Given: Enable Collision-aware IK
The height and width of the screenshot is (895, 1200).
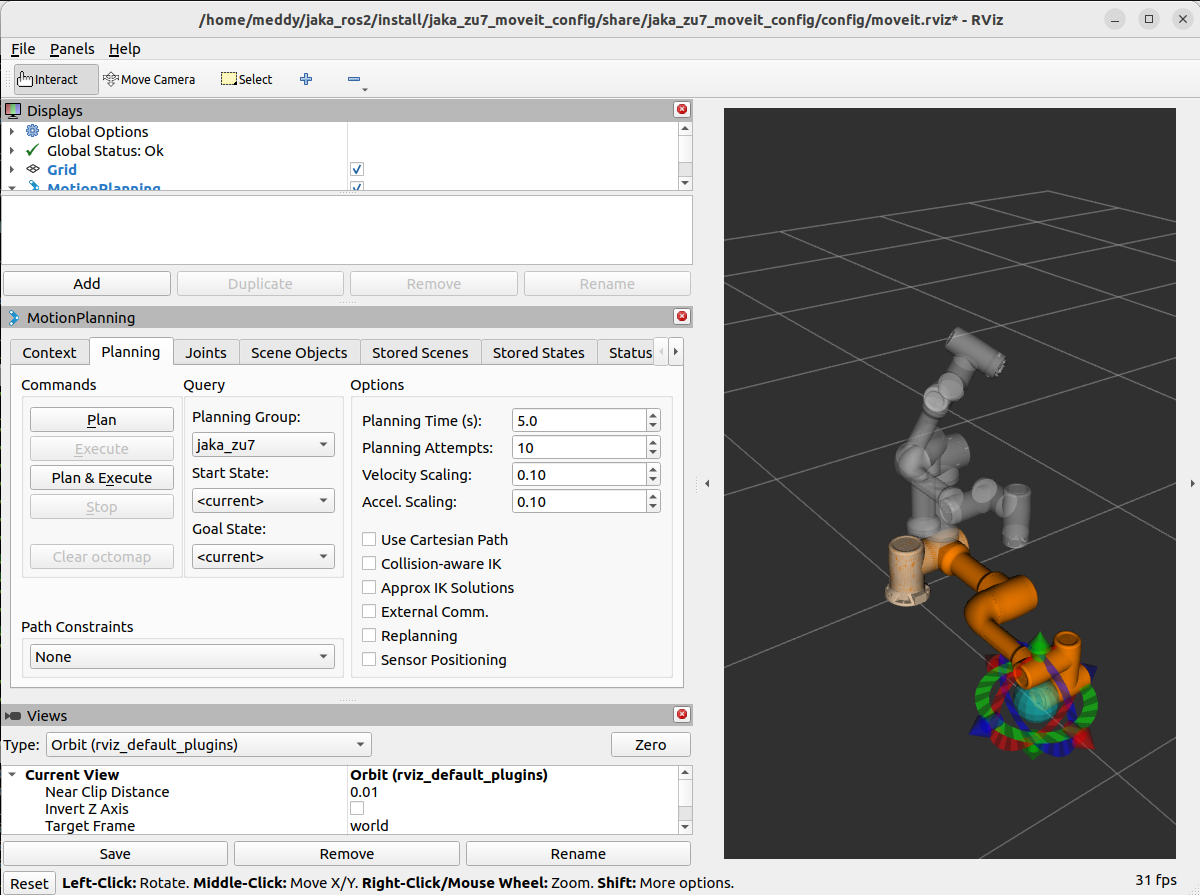Looking at the screenshot, I should [369, 563].
